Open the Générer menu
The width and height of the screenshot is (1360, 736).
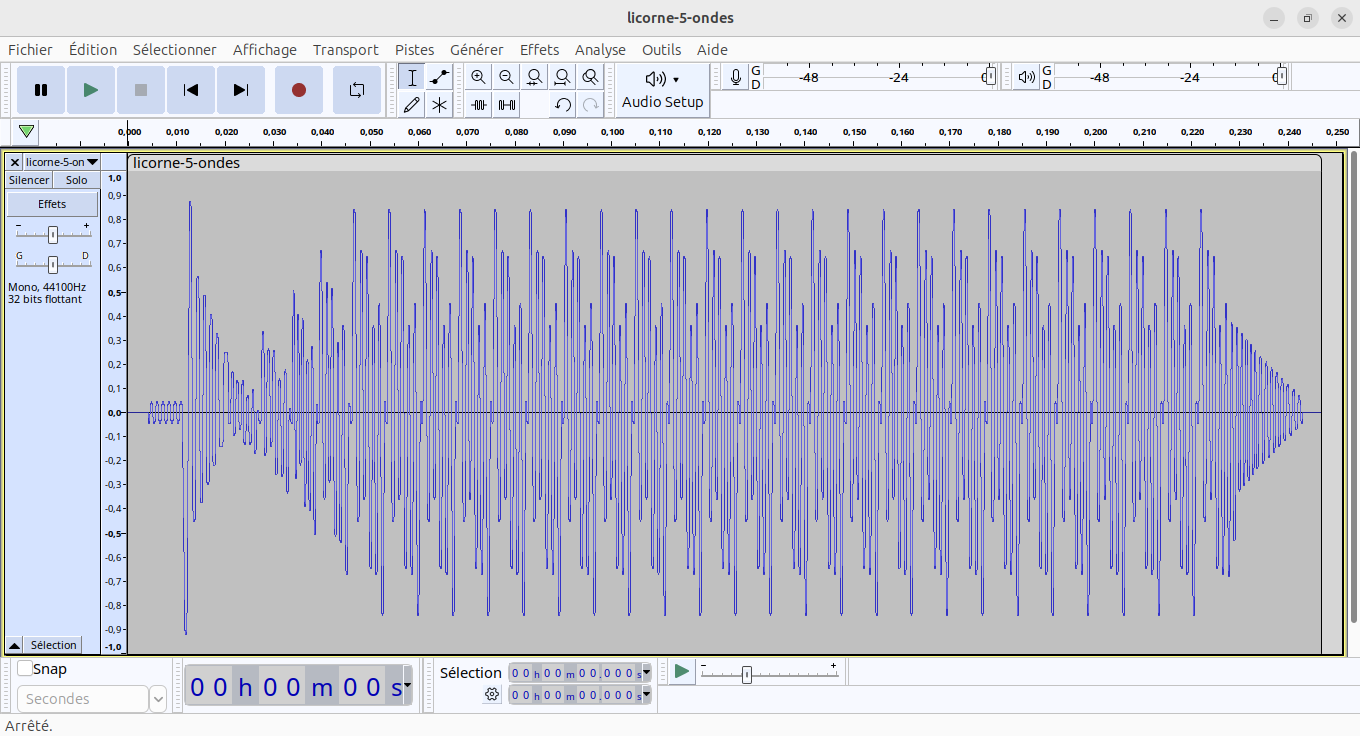[476, 50]
